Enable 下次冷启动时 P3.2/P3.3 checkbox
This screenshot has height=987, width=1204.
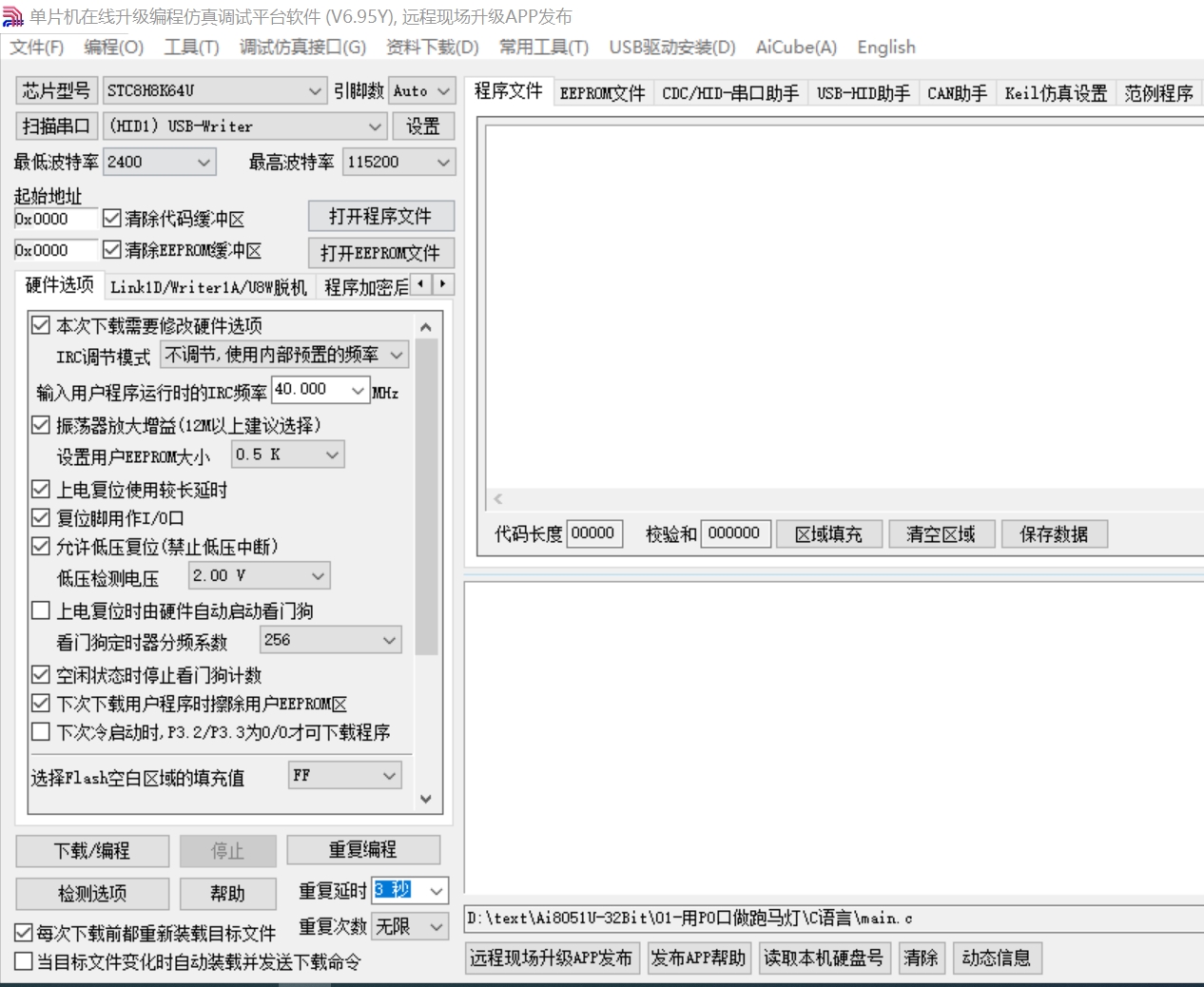coord(41,732)
